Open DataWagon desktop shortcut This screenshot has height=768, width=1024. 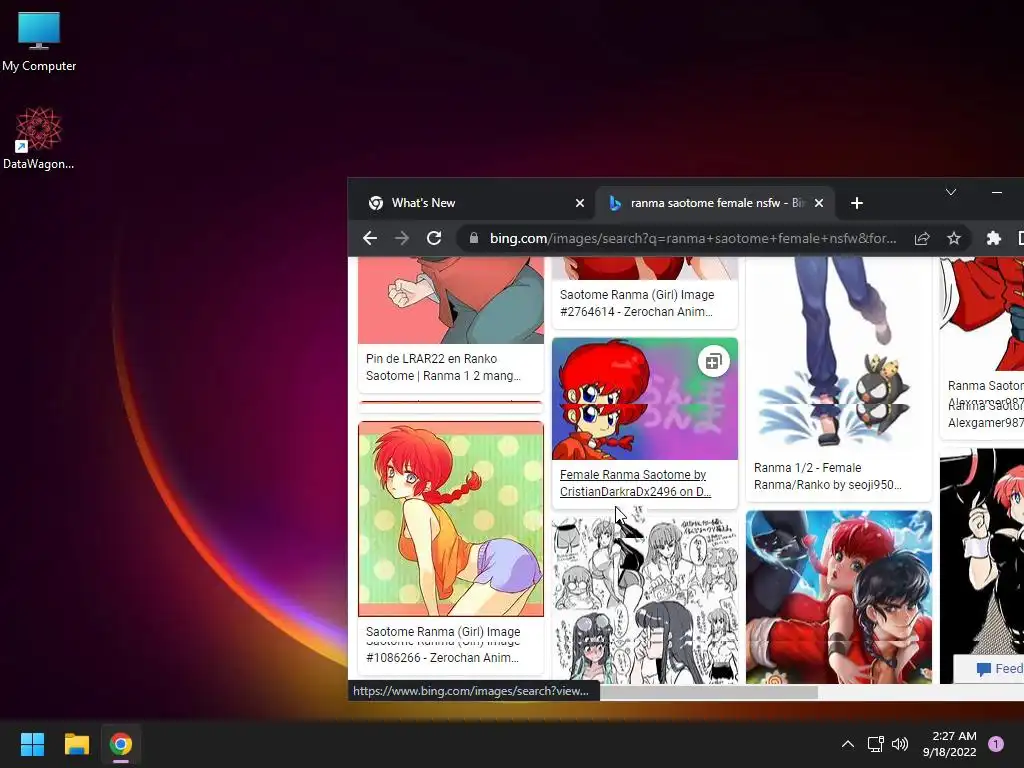[39, 138]
